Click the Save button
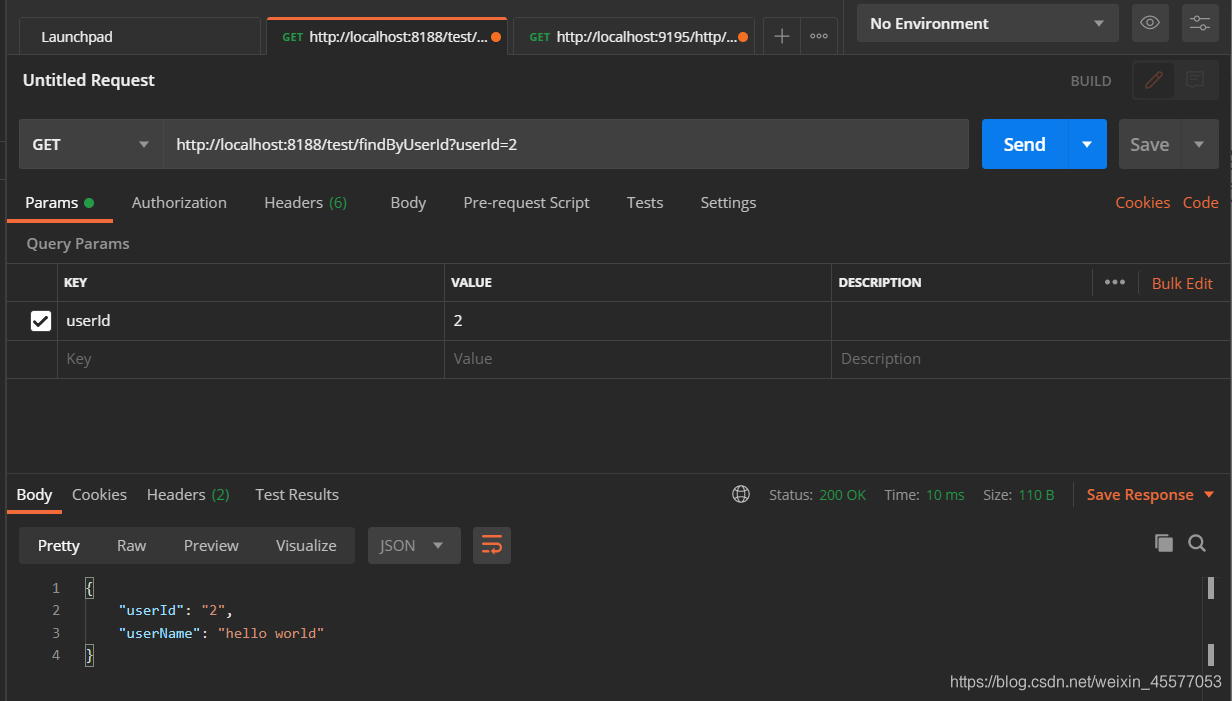 [1149, 144]
